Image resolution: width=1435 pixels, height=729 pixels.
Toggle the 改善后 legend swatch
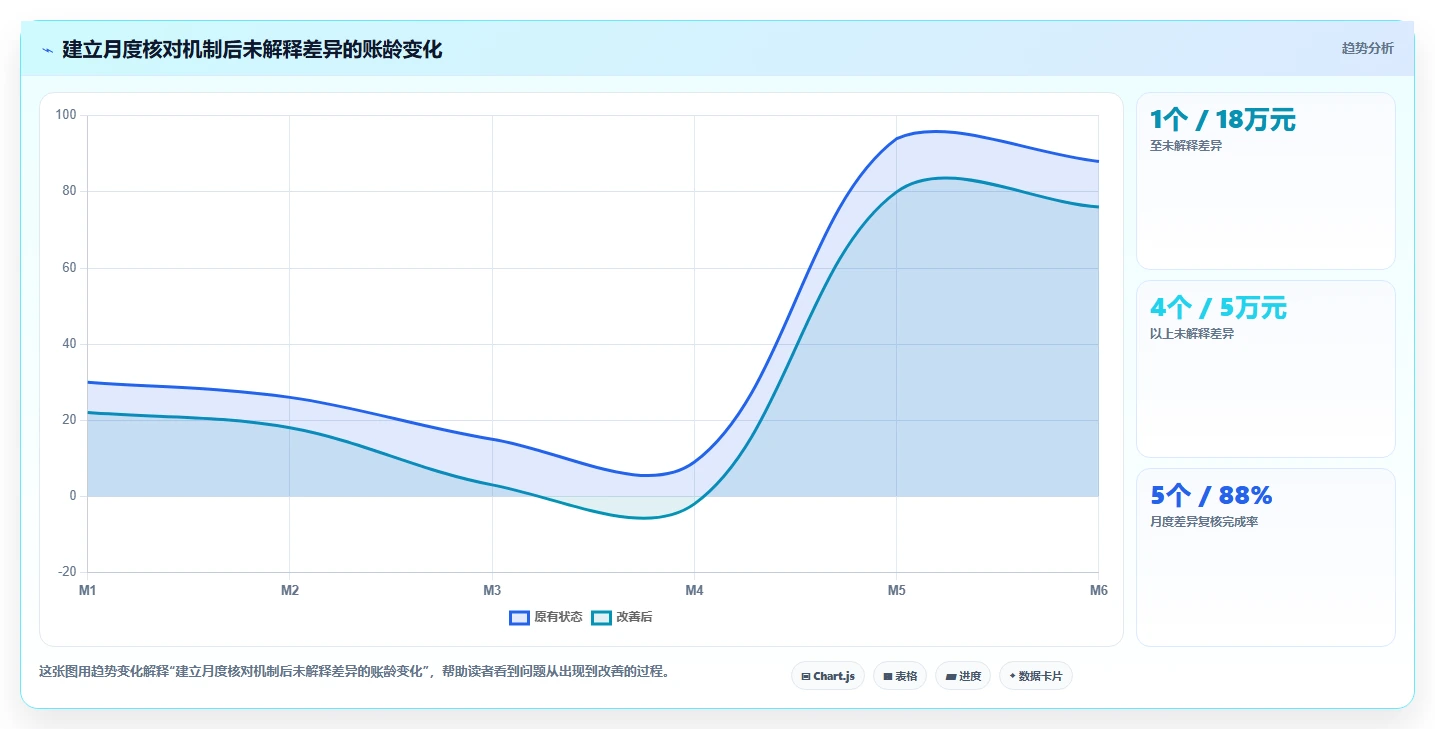[601, 618]
